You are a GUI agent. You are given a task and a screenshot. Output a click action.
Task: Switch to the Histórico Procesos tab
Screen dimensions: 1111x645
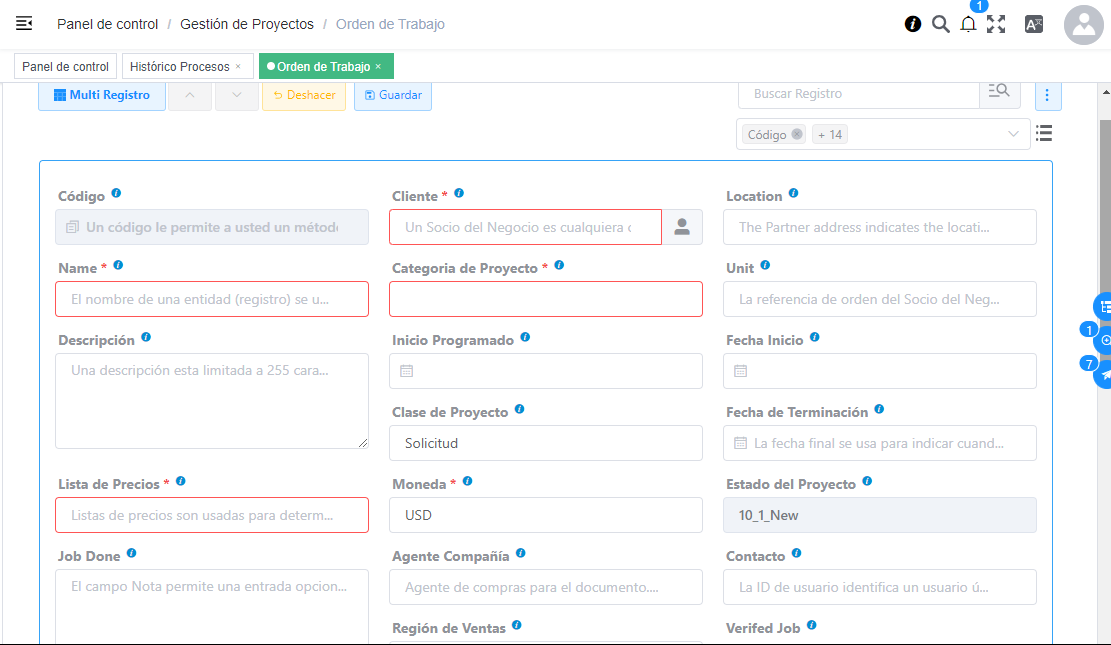point(180,67)
